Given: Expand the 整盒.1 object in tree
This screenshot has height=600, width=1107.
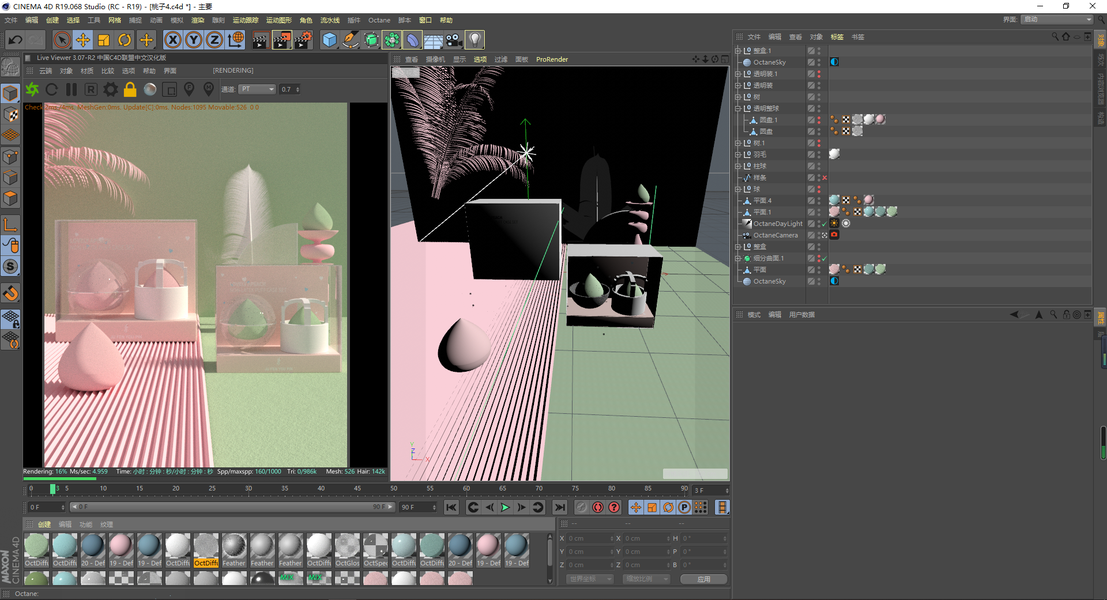Looking at the screenshot, I should pos(738,51).
